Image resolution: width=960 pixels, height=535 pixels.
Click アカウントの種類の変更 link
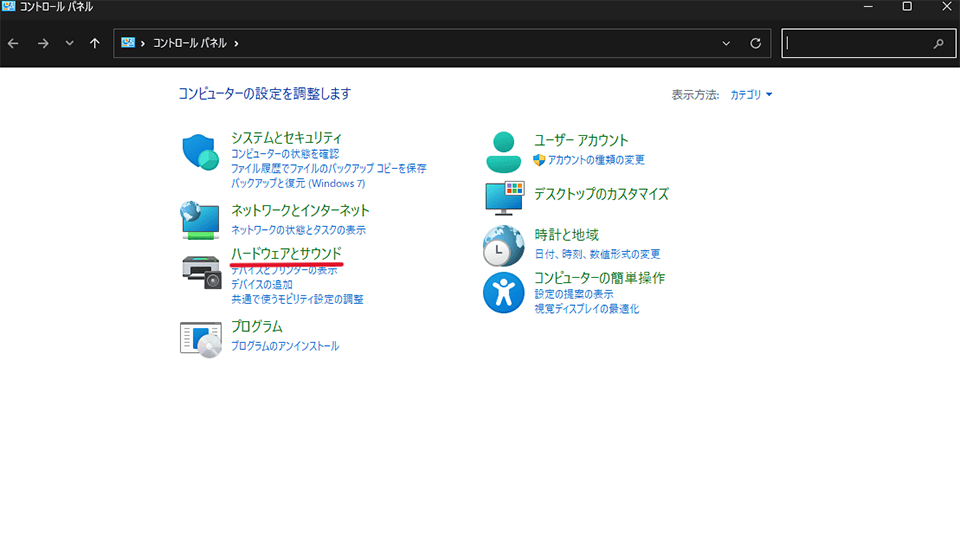[x=596, y=160]
